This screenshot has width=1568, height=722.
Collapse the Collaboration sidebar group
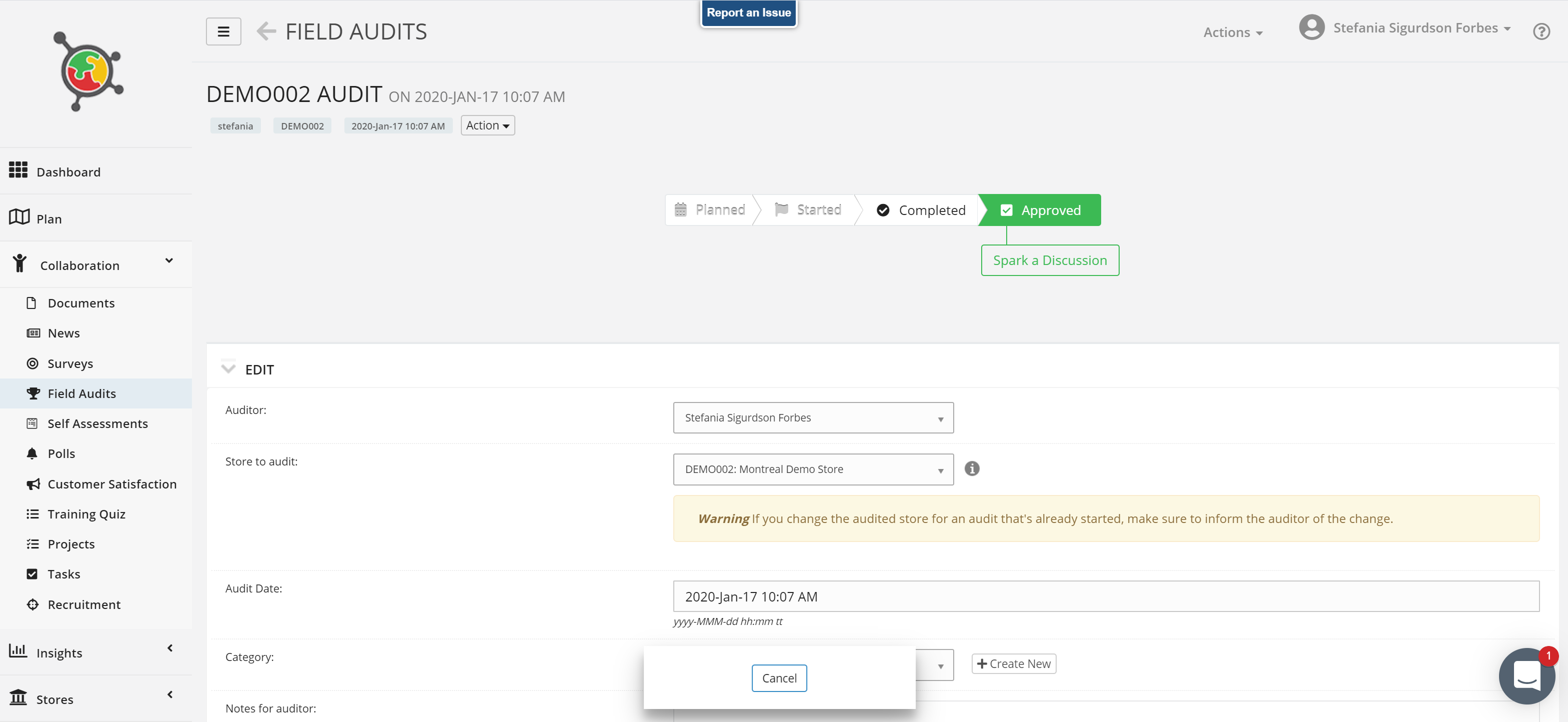pos(169,261)
